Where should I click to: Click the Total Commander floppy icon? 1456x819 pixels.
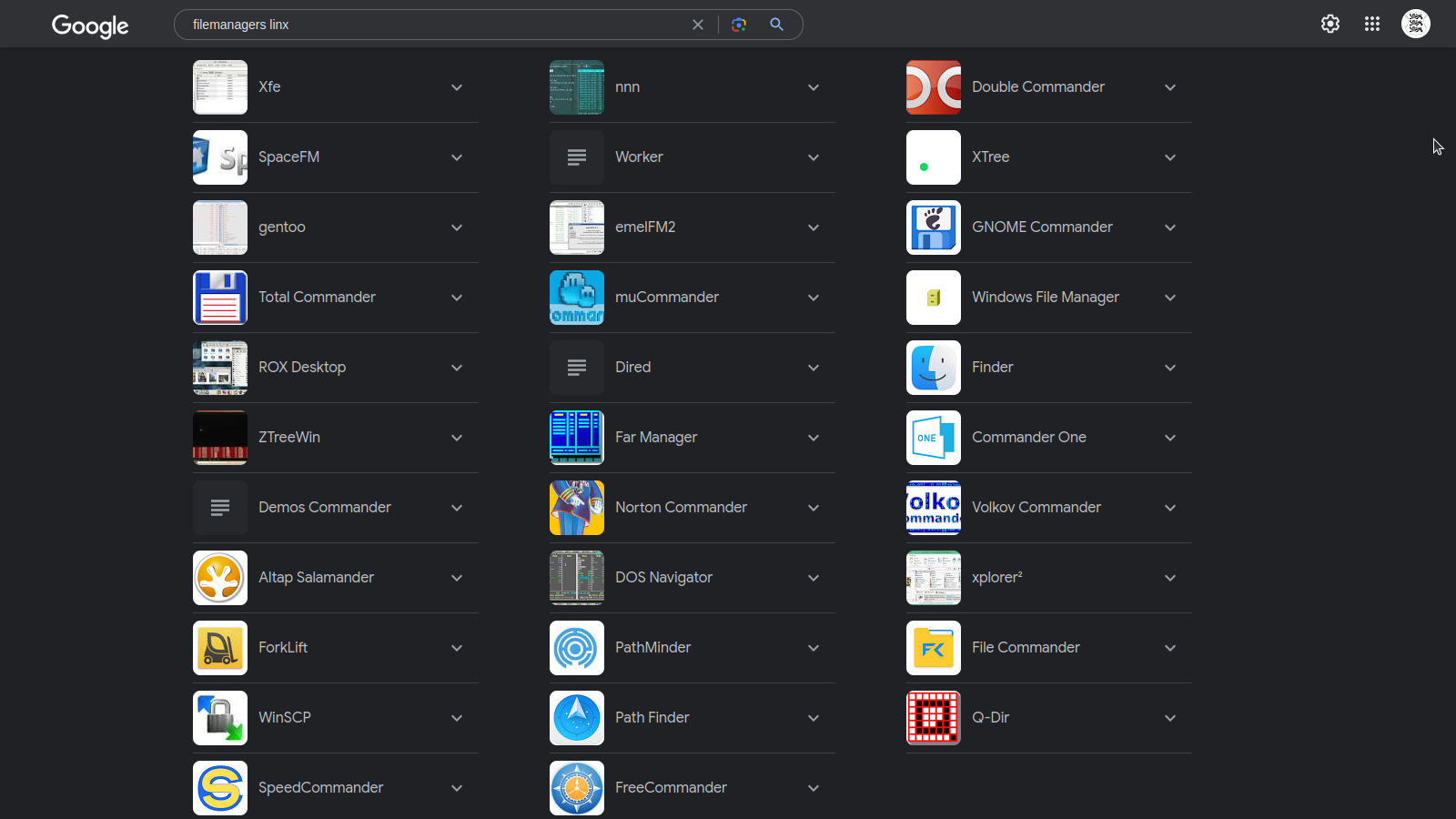[x=220, y=298]
